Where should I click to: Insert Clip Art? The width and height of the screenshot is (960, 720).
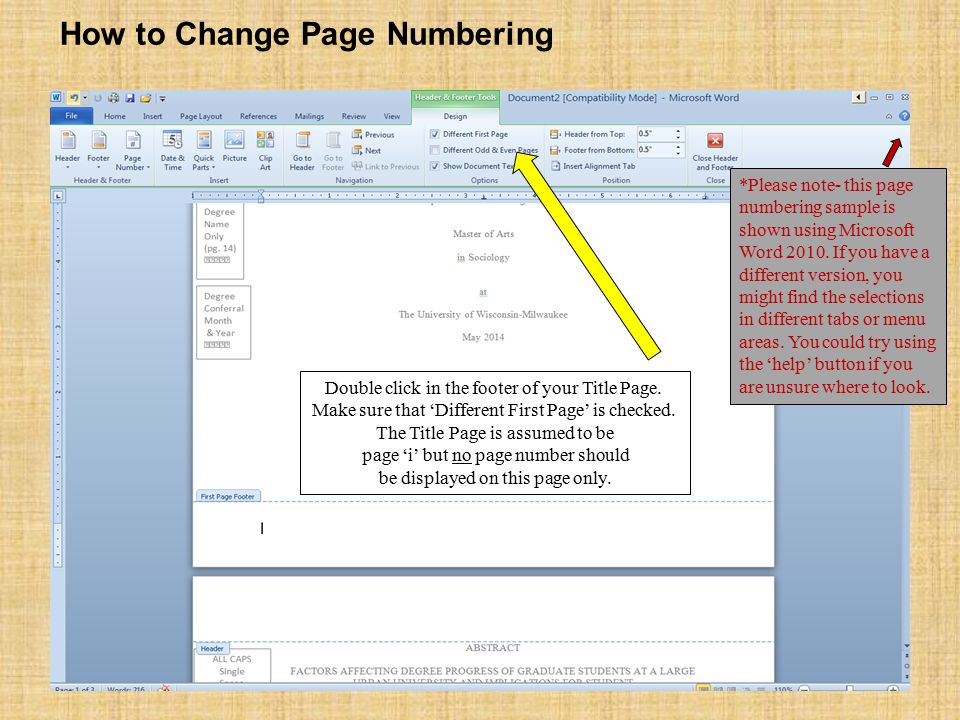tap(265, 150)
